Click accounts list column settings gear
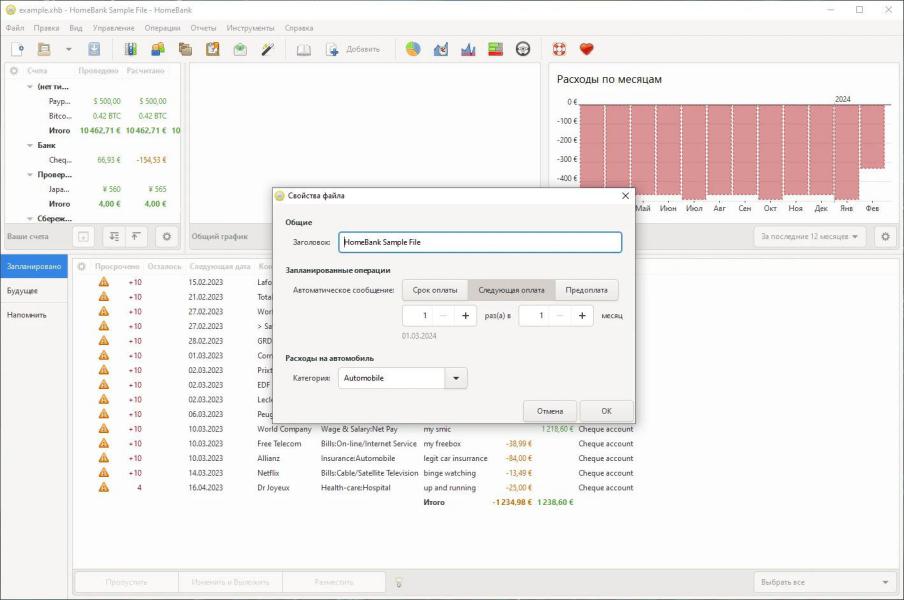 (14, 70)
